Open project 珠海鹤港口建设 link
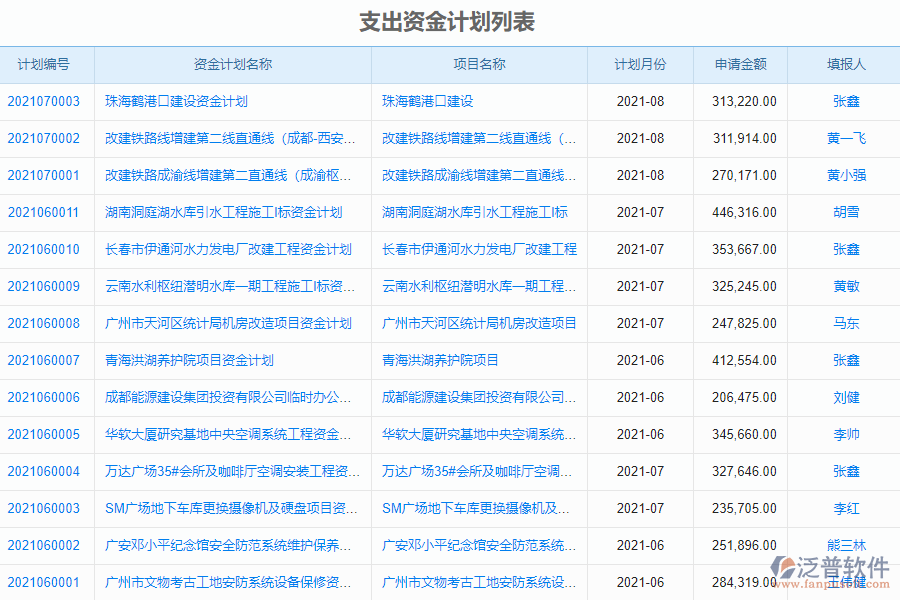 coord(430,101)
